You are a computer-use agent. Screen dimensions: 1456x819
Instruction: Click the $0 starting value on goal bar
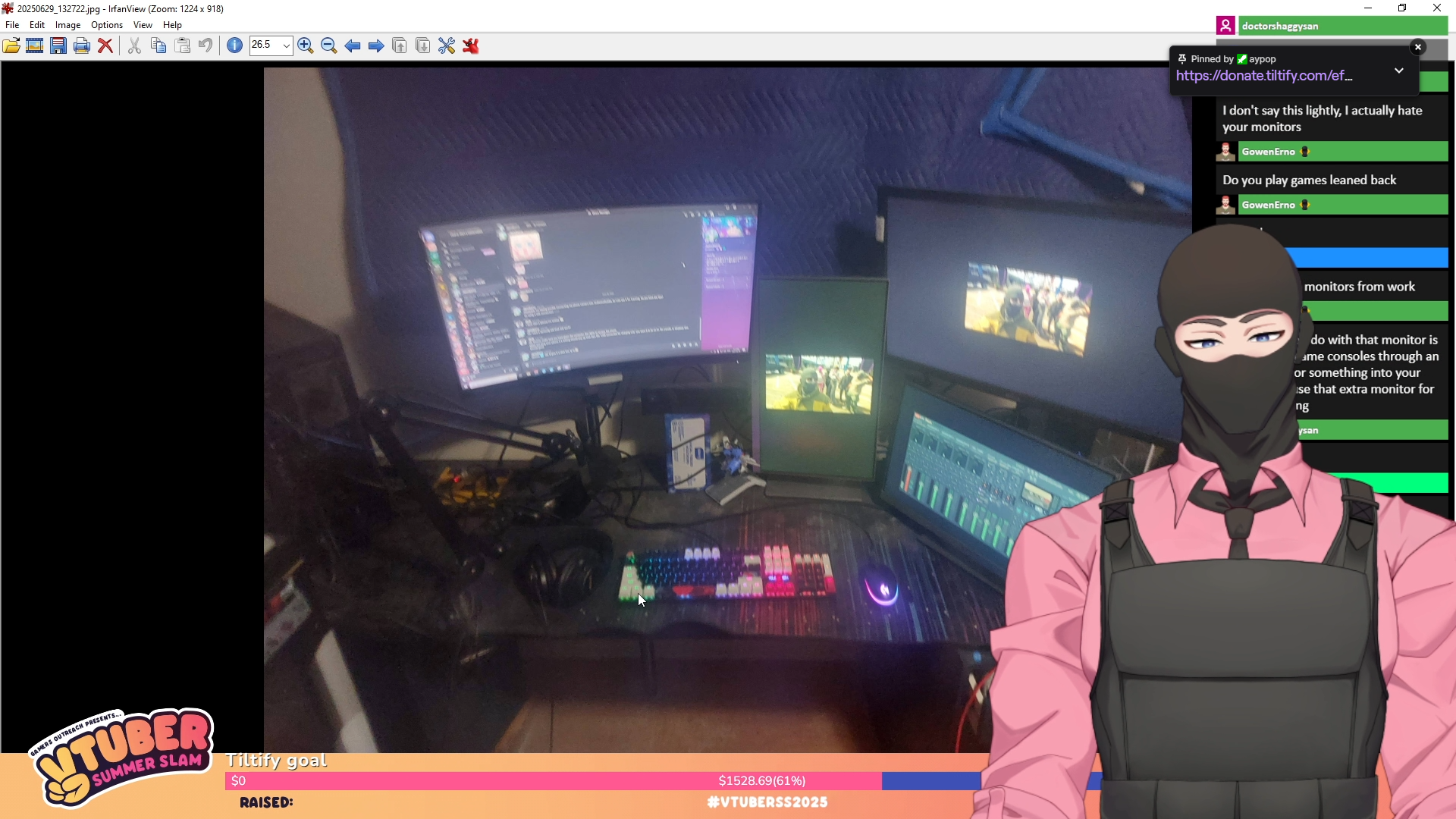click(x=238, y=781)
